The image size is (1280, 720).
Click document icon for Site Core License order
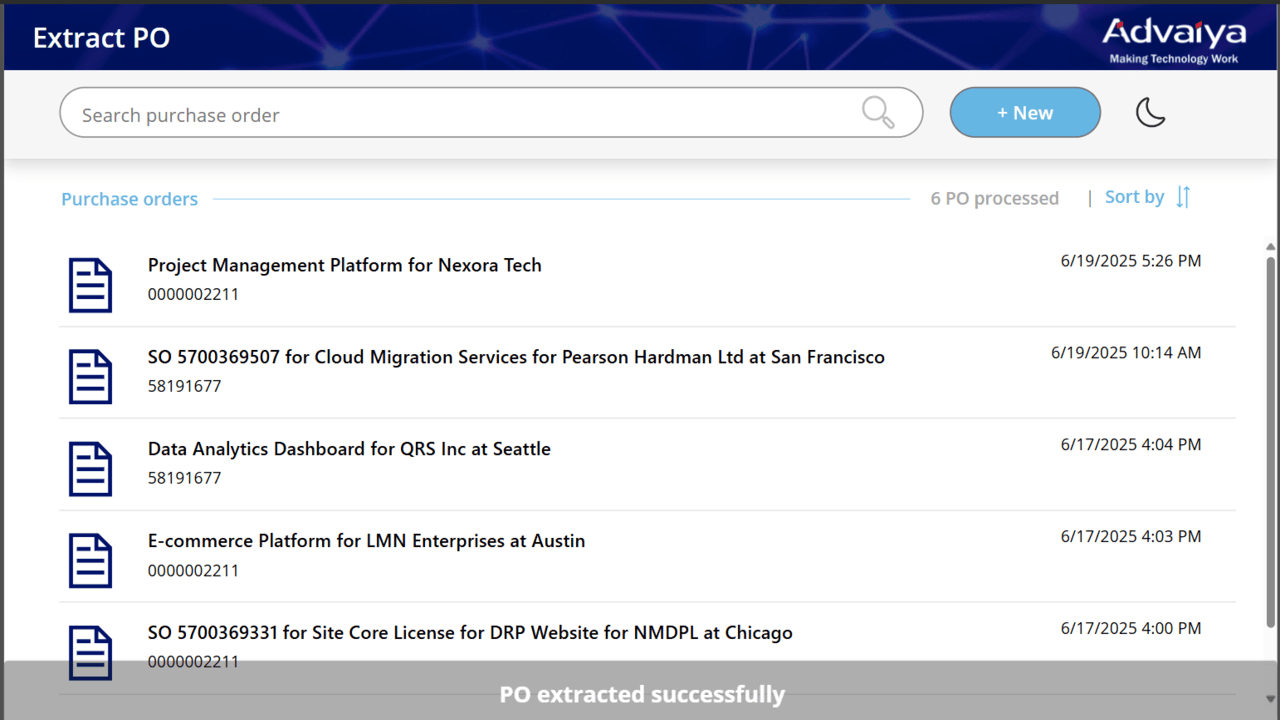click(90, 652)
